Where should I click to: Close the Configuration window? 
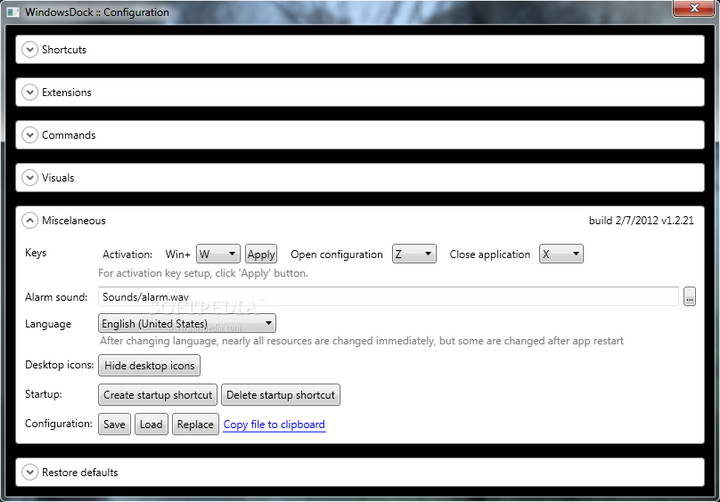point(694,8)
